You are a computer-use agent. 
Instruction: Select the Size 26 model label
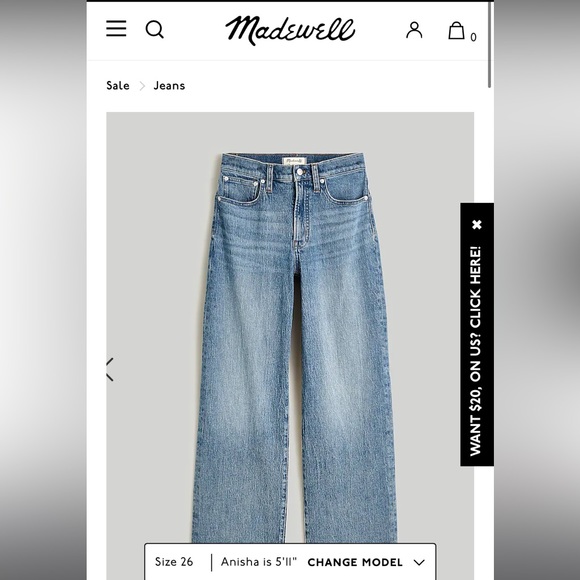(174, 562)
